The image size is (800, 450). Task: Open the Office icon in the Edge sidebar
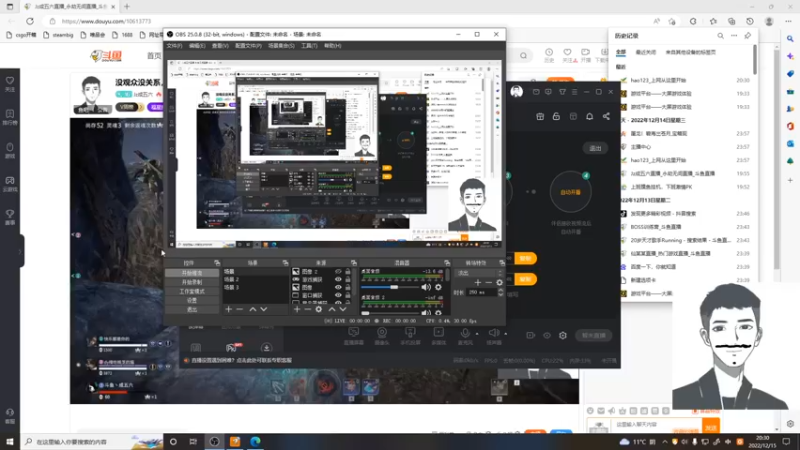[790, 126]
